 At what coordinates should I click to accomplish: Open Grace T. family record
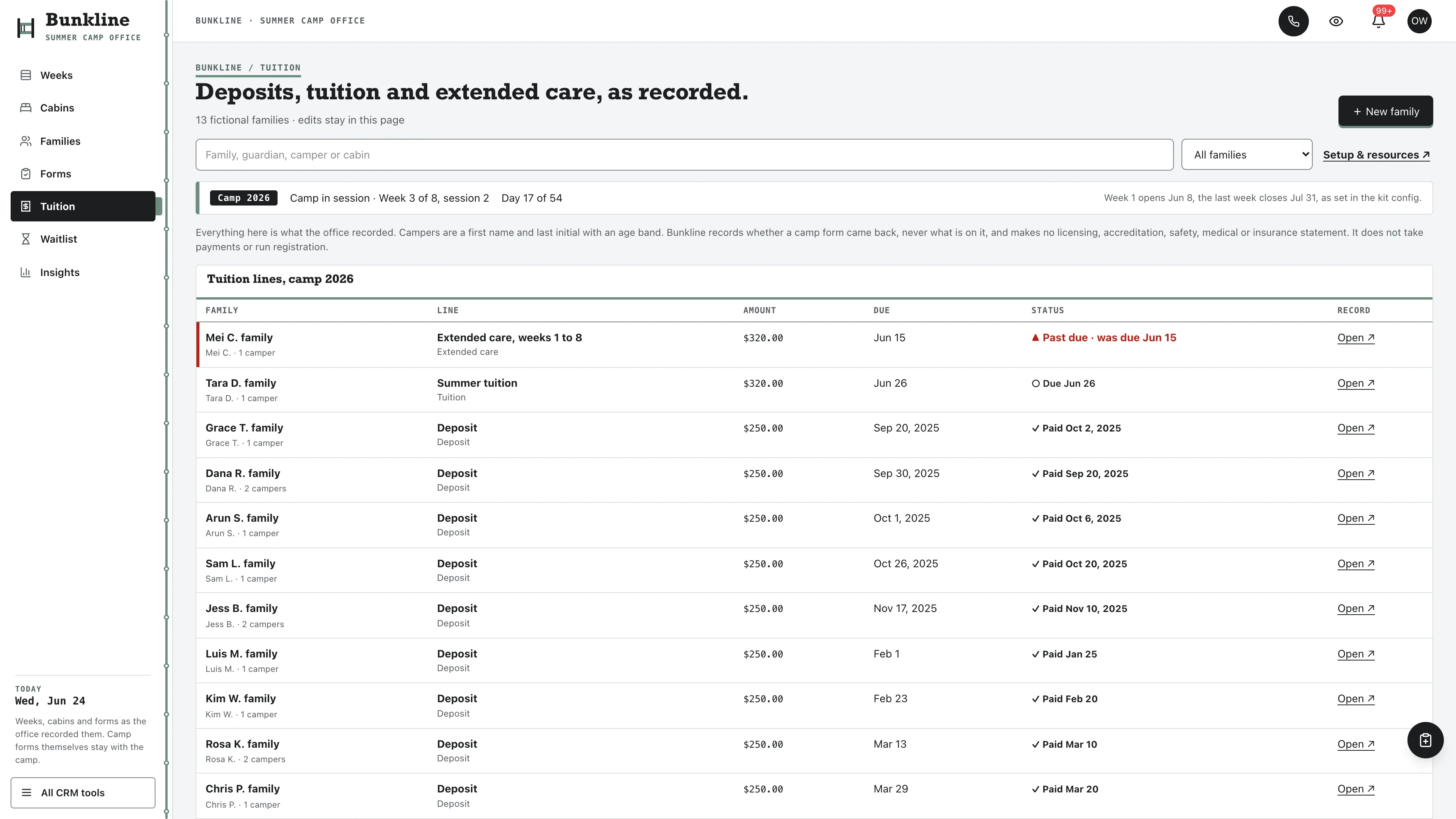1356,428
